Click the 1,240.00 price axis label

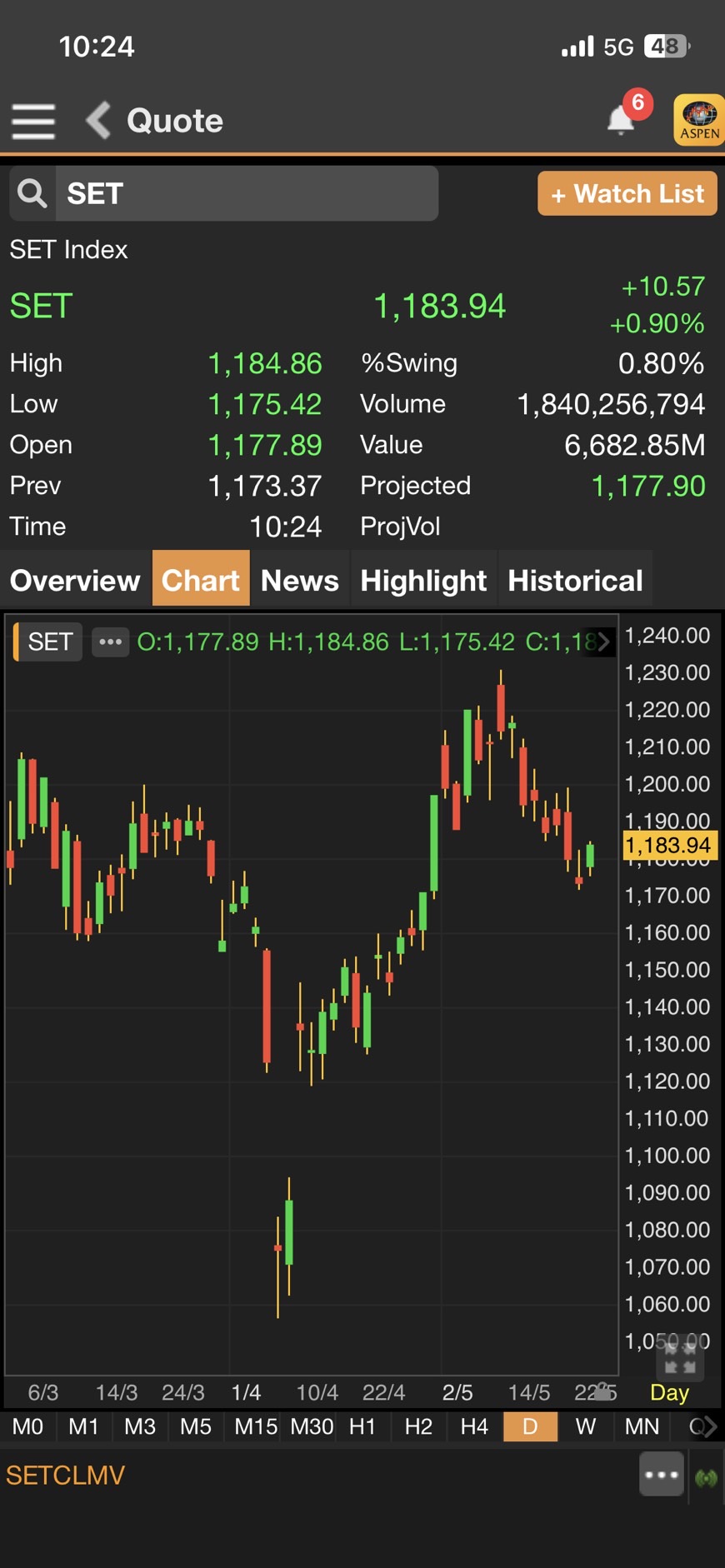[667, 635]
